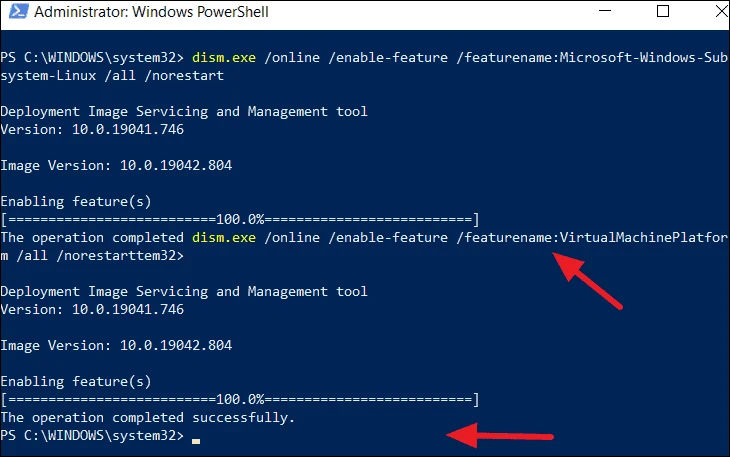Click the red arrow pointing at the prompt
730x457 pixels.
(500, 436)
